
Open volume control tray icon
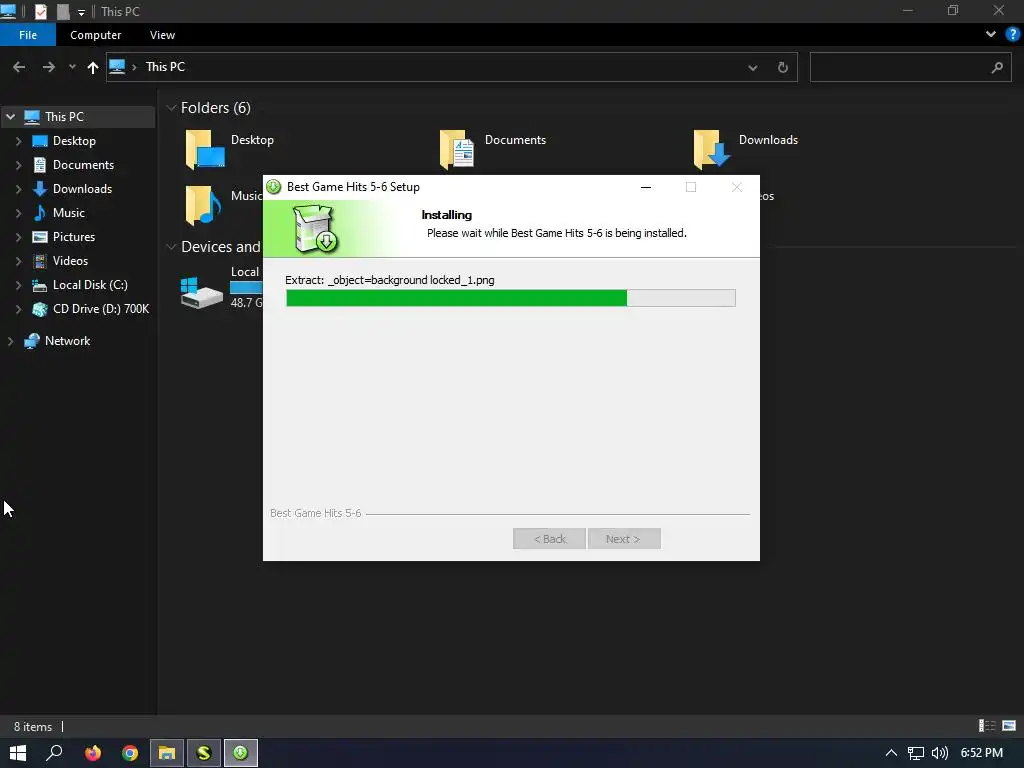940,753
